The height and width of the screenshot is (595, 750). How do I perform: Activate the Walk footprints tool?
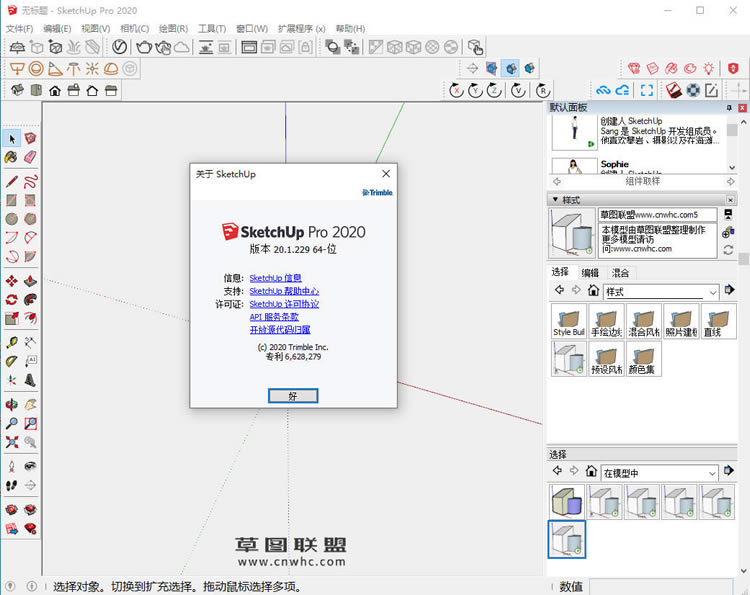click(x=12, y=485)
